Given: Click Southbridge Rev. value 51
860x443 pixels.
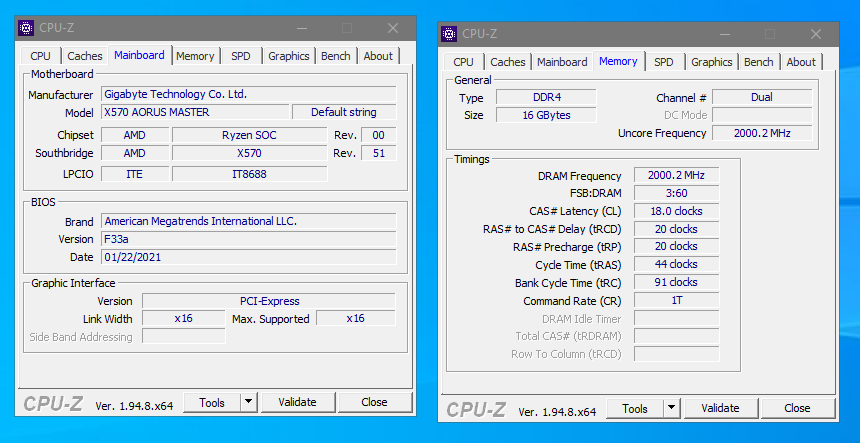Looking at the screenshot, I should 379,154.
